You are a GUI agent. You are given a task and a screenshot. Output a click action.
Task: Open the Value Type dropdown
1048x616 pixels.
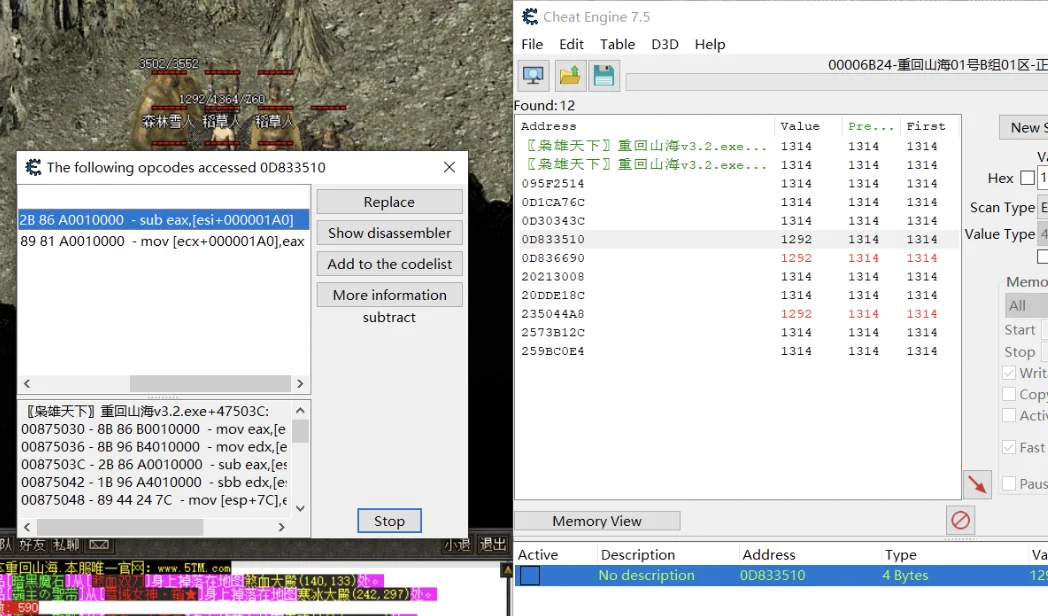[1043, 234]
